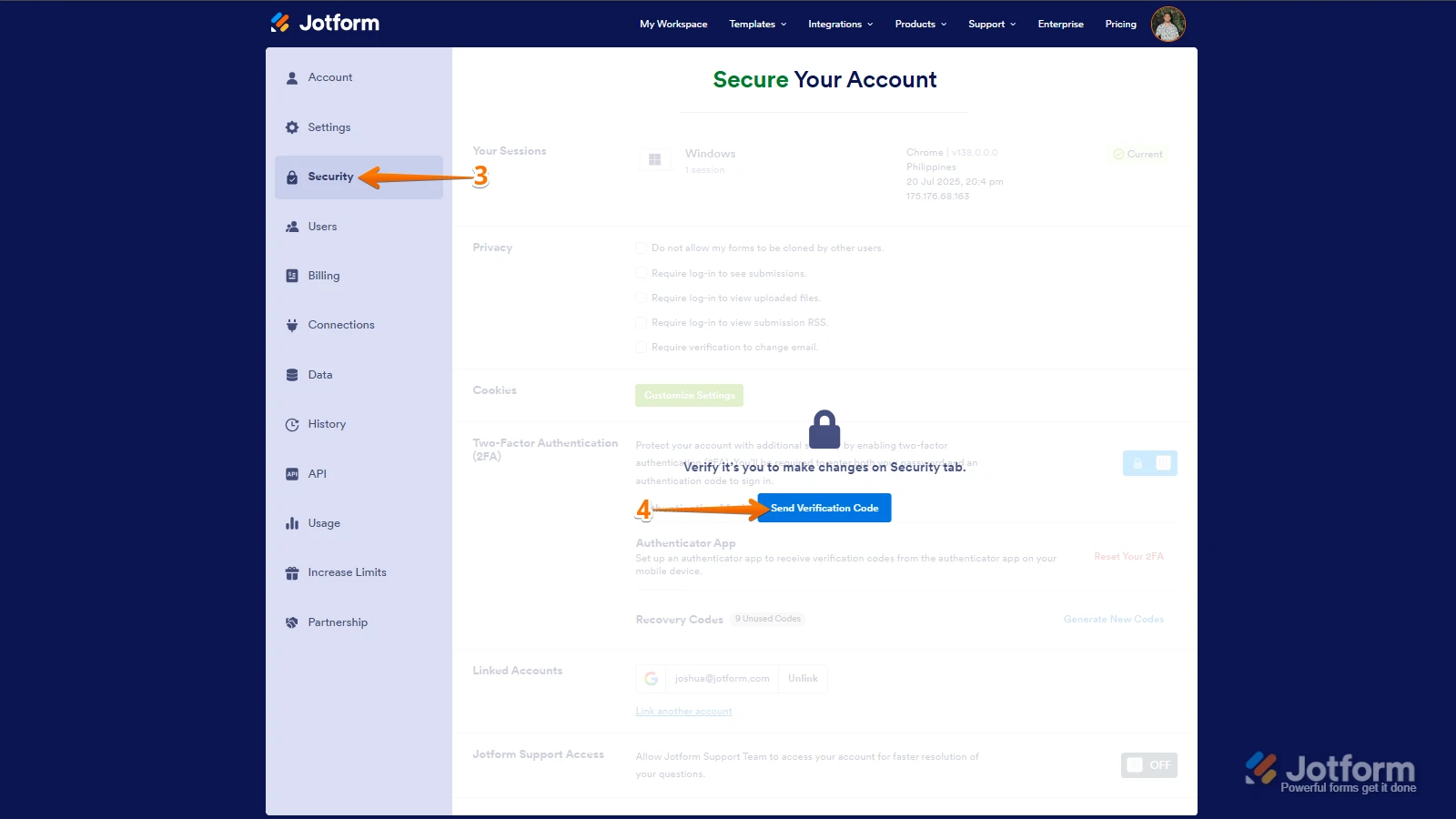Click the Settings gear icon in sidebar
This screenshot has height=819, width=1456.
292,127
